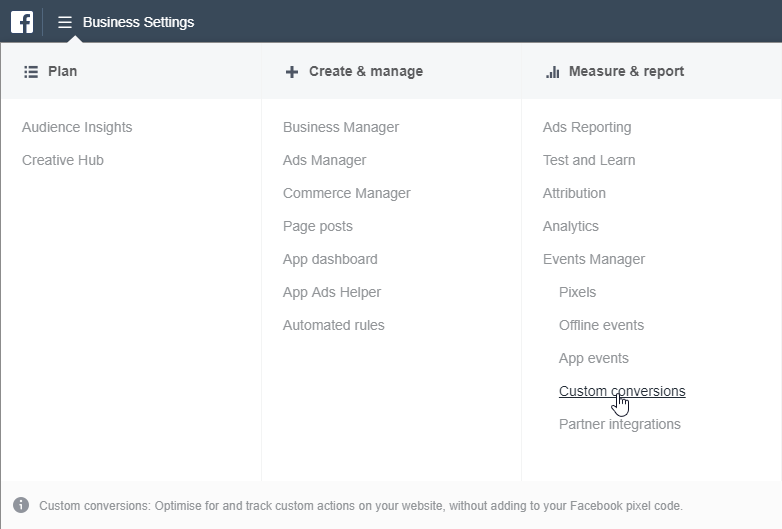Open Partner integrations
The width and height of the screenshot is (782, 529).
coord(619,424)
